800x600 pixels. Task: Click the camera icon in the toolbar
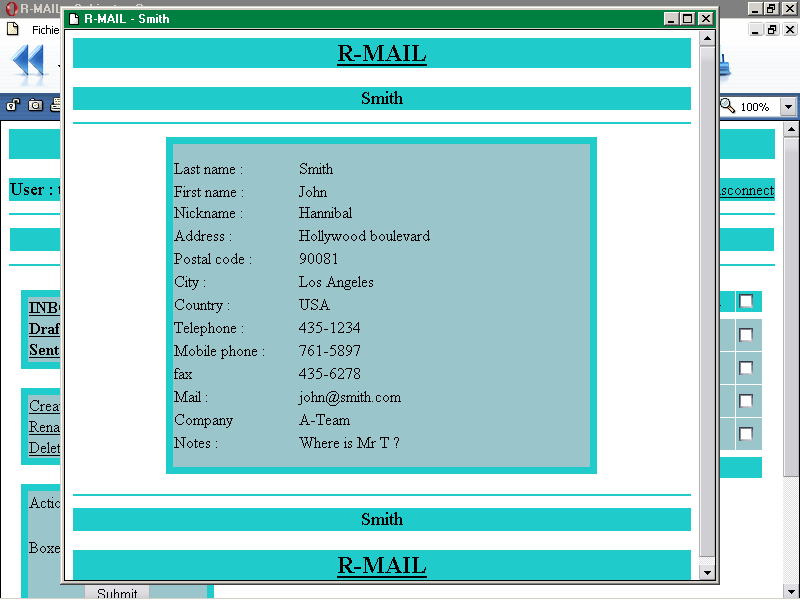[x=36, y=105]
